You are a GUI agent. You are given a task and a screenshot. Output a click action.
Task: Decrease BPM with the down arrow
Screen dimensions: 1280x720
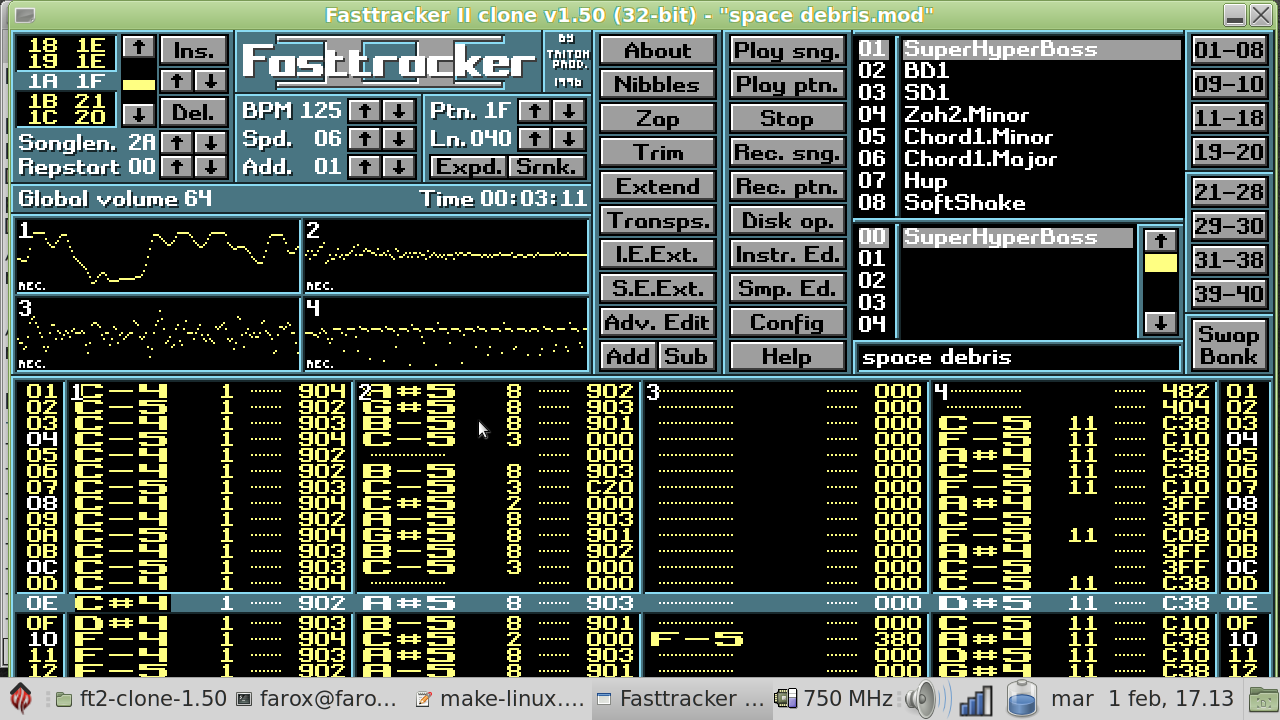tap(399, 110)
